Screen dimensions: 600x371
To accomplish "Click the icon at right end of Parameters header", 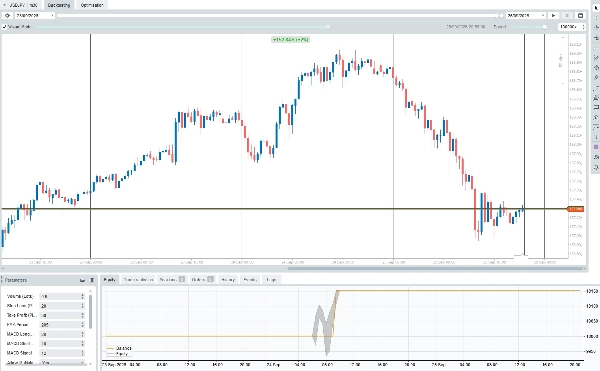I will point(92,280).
